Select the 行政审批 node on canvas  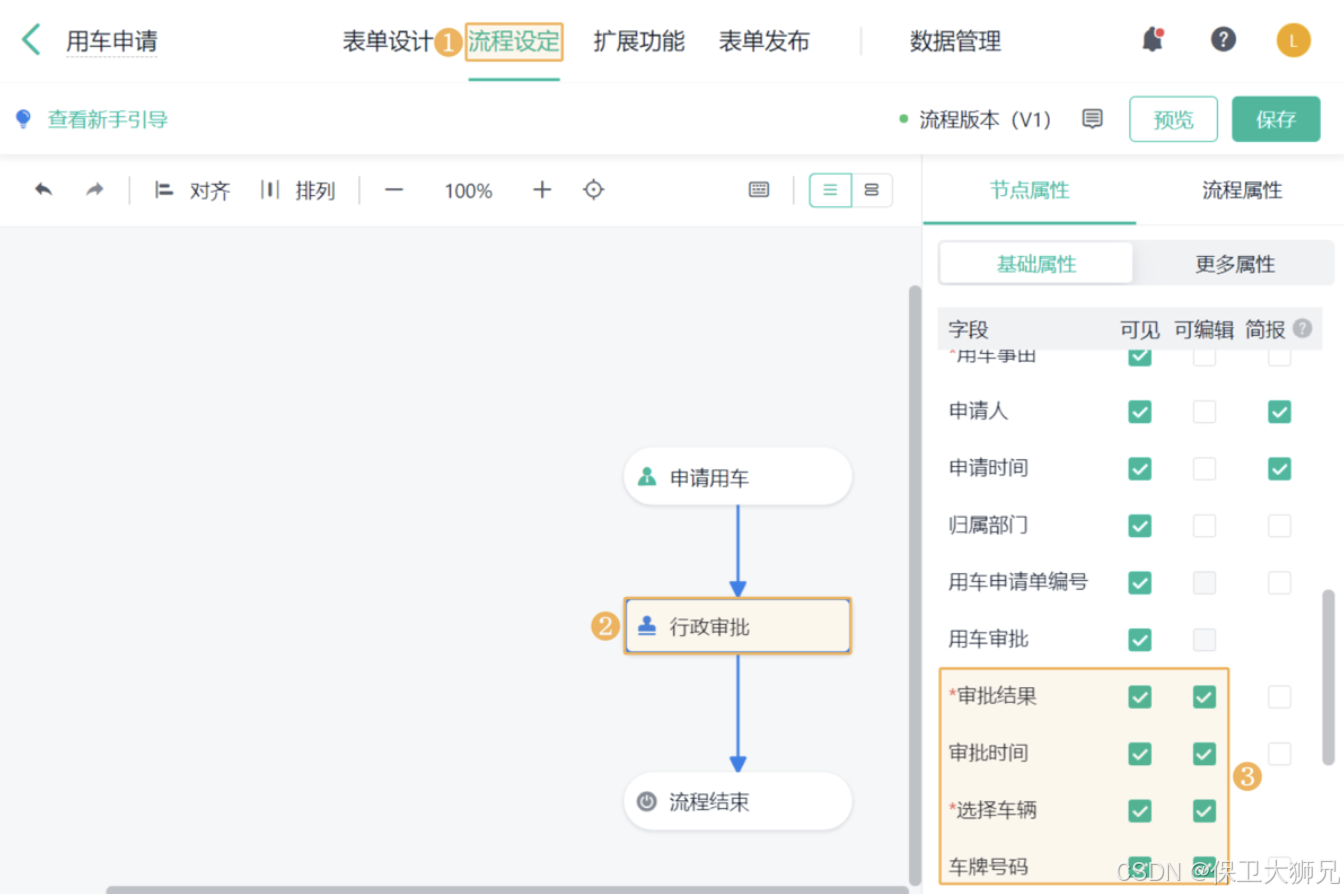(x=737, y=625)
